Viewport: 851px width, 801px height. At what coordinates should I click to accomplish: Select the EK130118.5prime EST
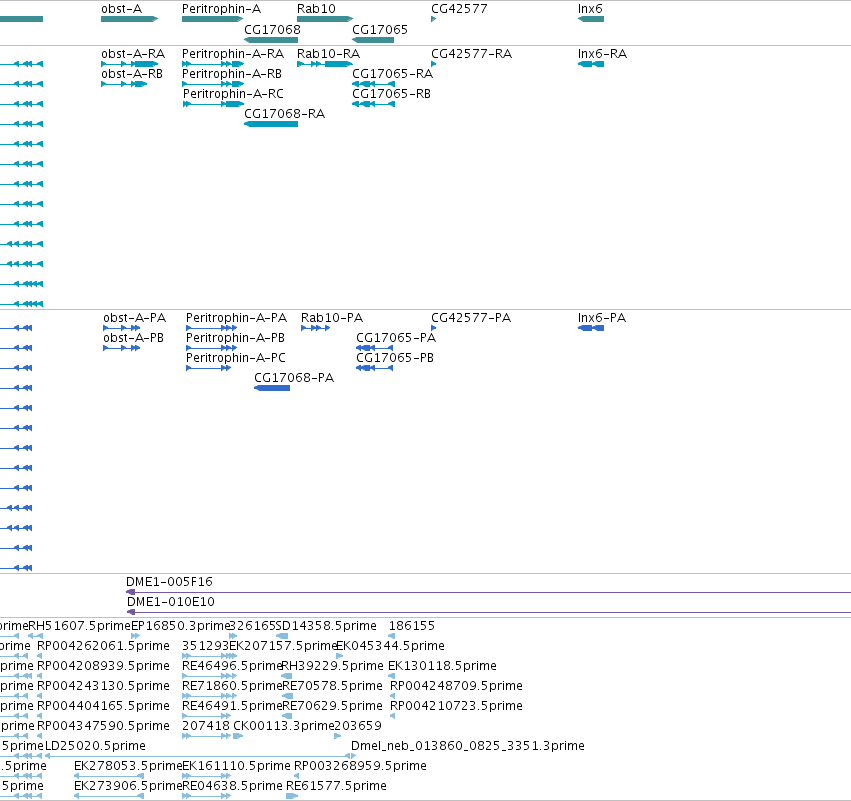click(391, 676)
